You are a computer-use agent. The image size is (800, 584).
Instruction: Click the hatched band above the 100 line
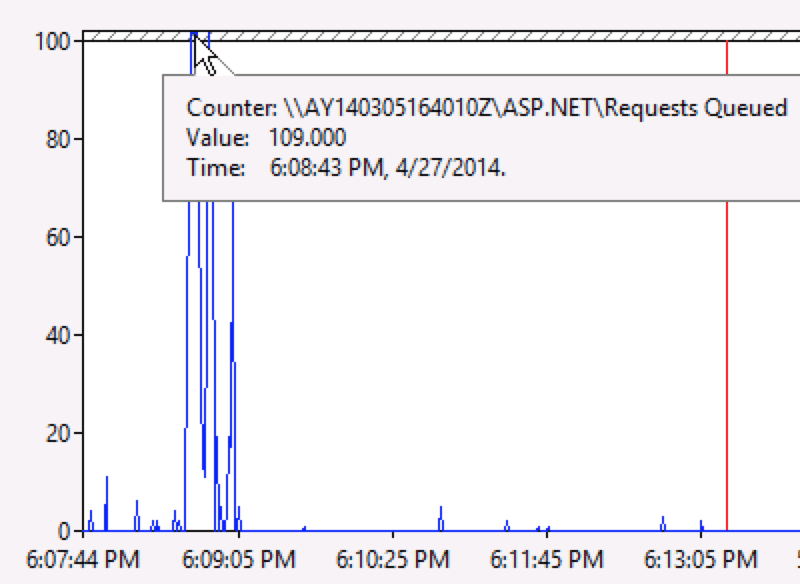[x=441, y=36]
